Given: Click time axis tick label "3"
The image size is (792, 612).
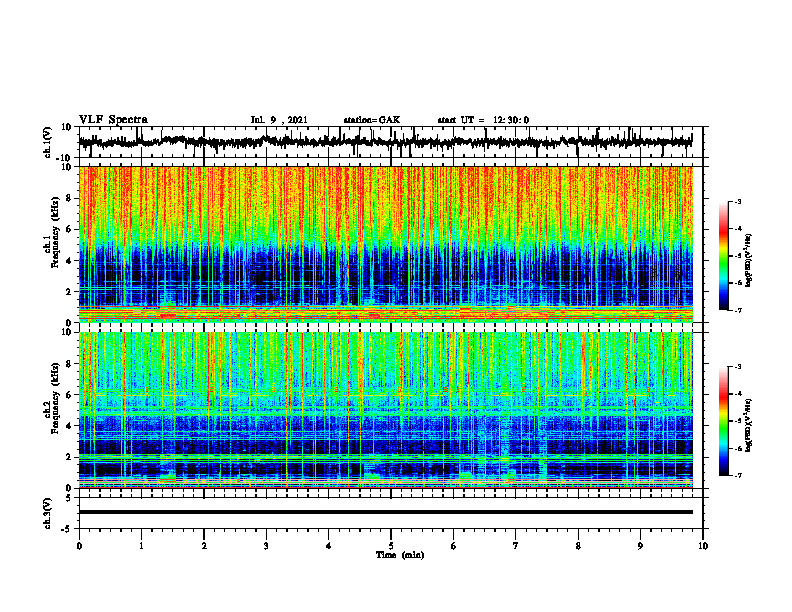Looking at the screenshot, I should pos(266,546).
